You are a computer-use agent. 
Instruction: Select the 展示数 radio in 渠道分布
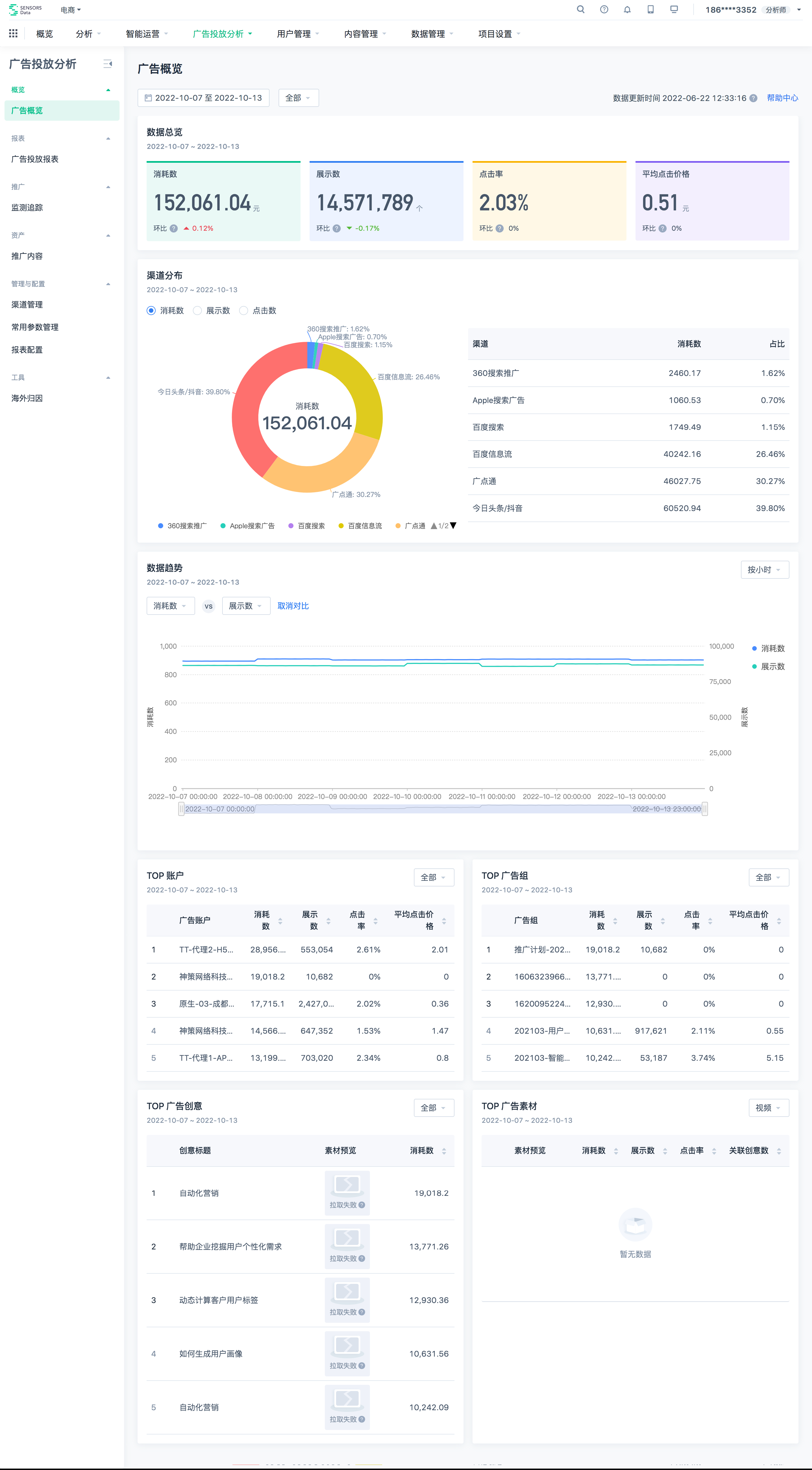[197, 311]
